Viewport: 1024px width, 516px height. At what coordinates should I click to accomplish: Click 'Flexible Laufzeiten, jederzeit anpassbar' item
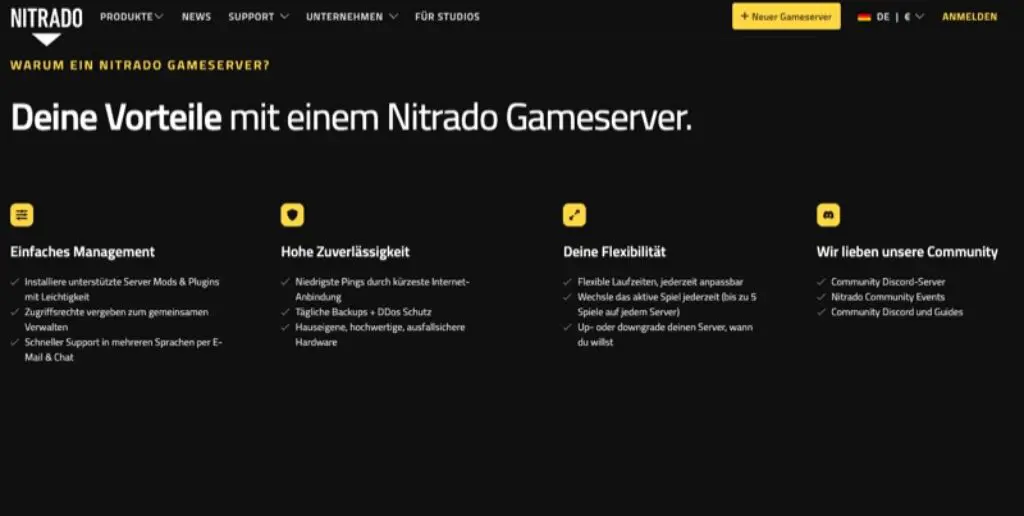[653, 282]
